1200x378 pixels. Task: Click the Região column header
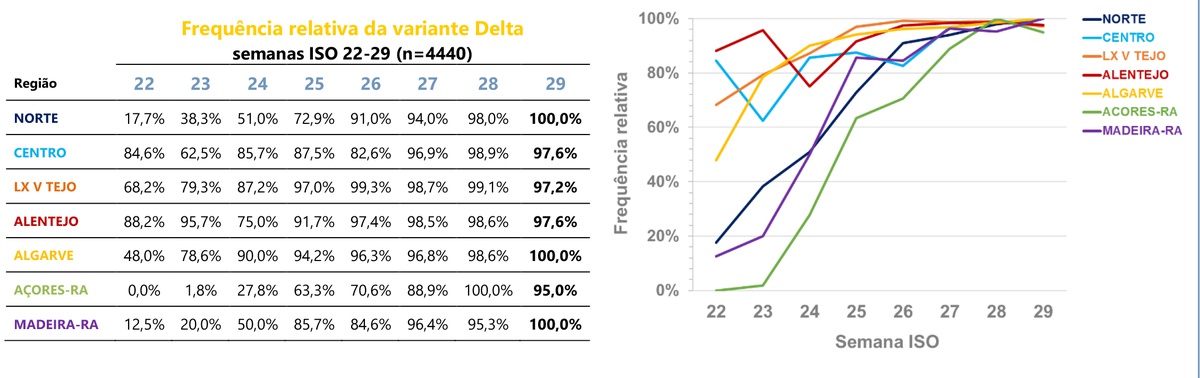click(x=34, y=85)
